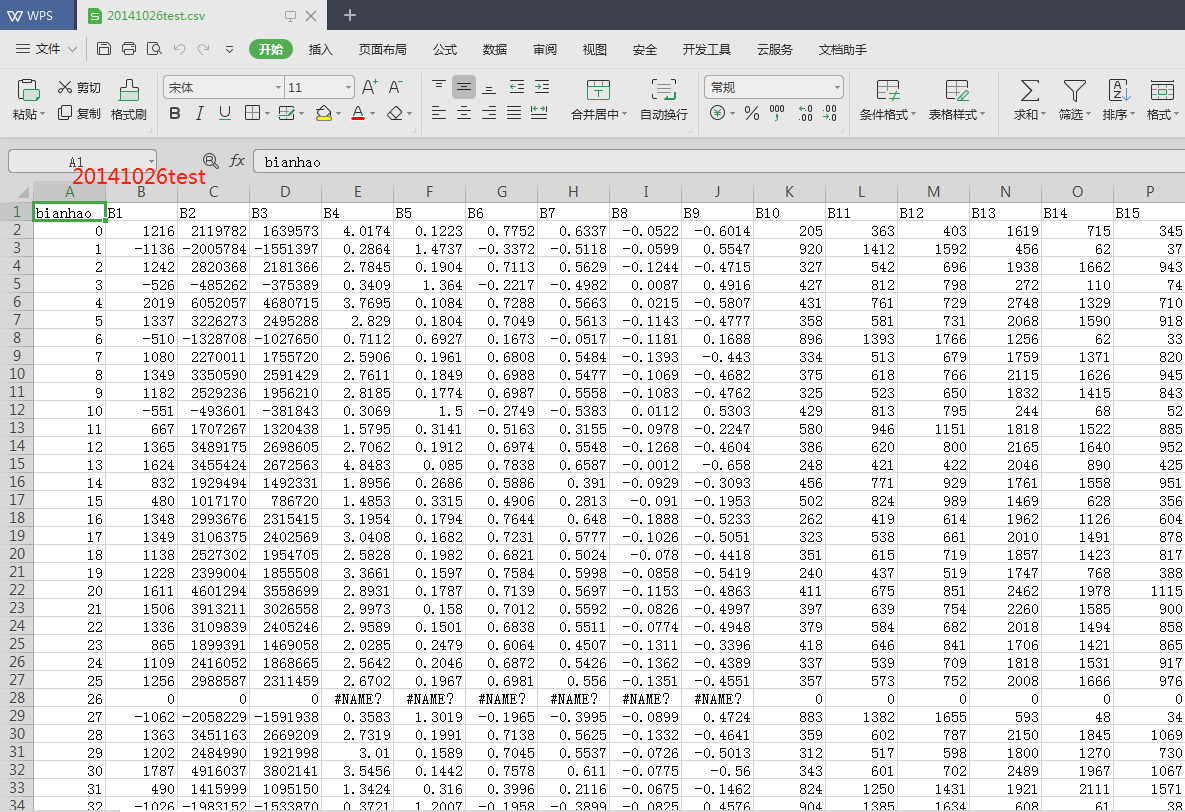Click the cell borders icon

coord(252,113)
